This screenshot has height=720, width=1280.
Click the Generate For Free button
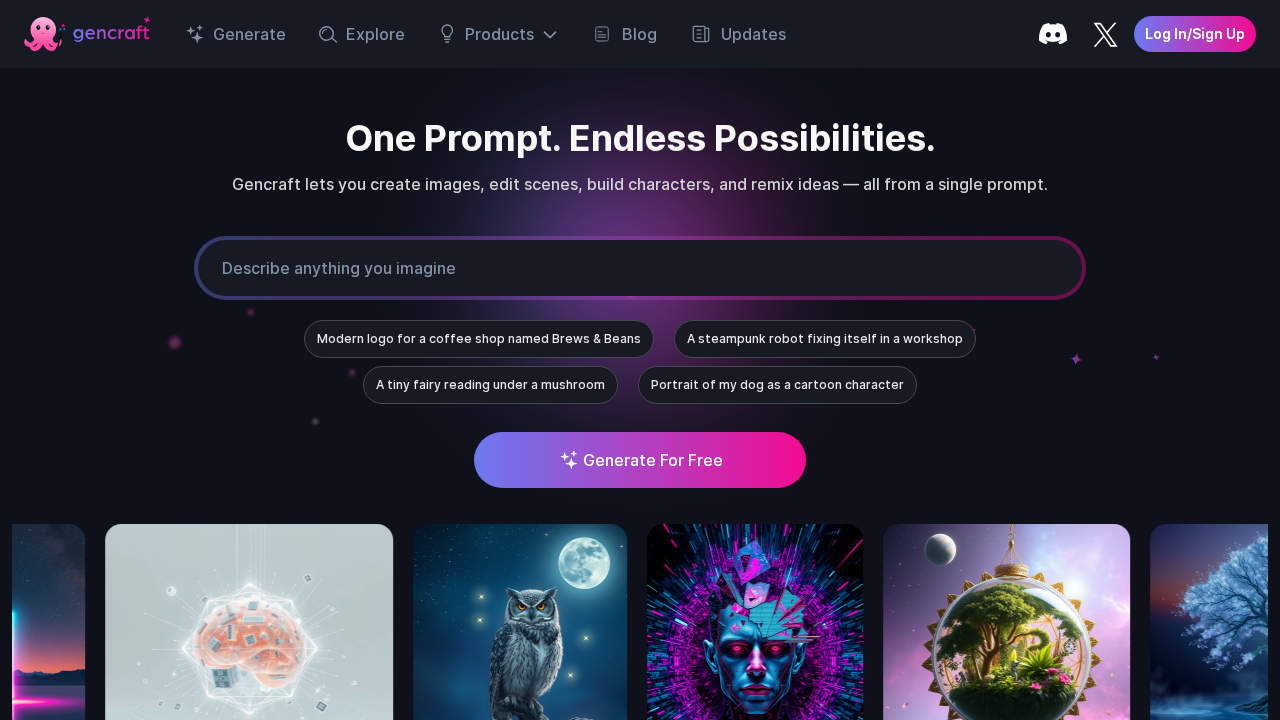[x=640, y=460]
